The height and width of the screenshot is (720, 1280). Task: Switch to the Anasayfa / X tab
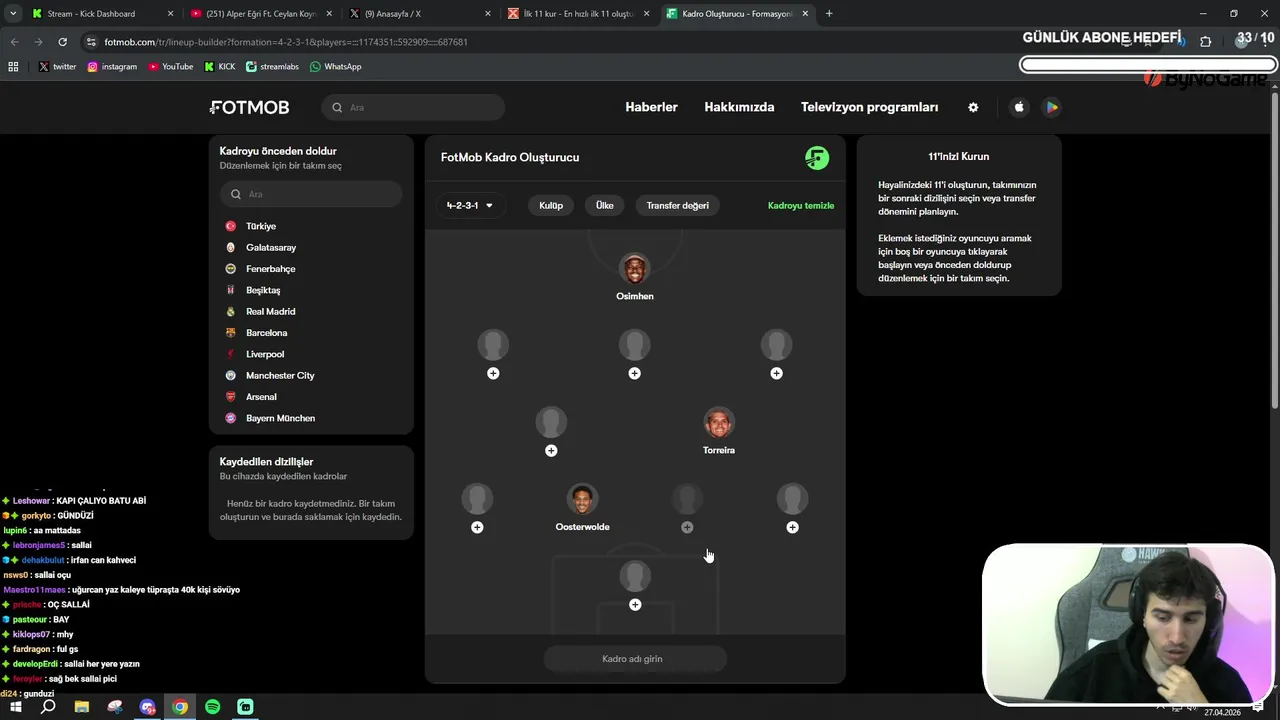coord(419,14)
